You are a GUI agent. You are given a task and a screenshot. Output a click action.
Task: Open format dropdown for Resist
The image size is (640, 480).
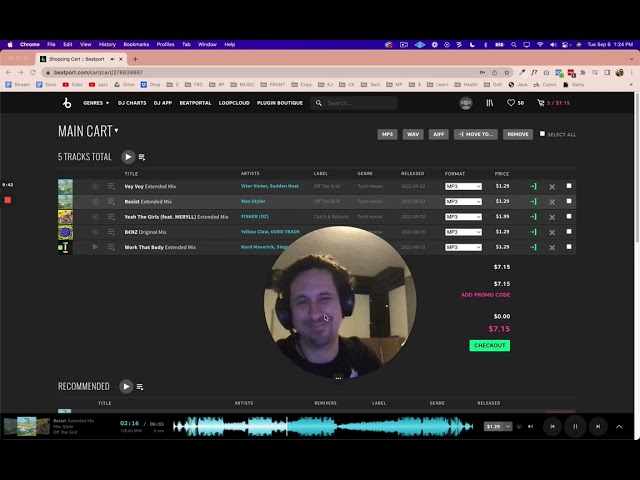[x=463, y=202]
